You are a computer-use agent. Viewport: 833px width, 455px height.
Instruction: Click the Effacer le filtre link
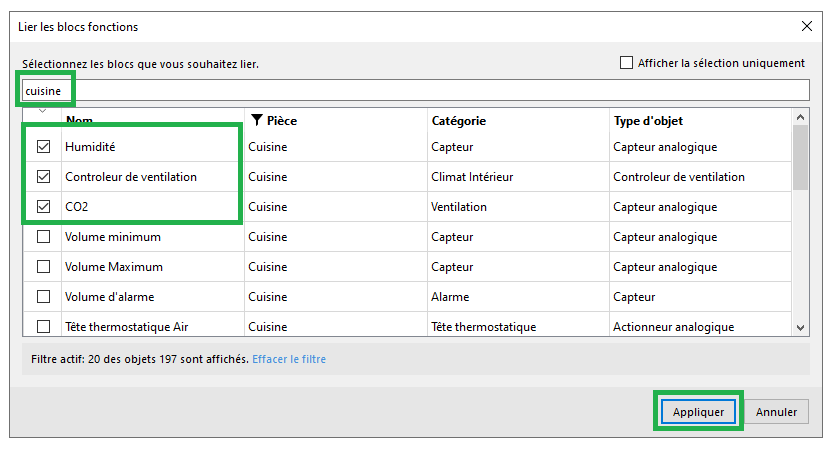(289, 359)
